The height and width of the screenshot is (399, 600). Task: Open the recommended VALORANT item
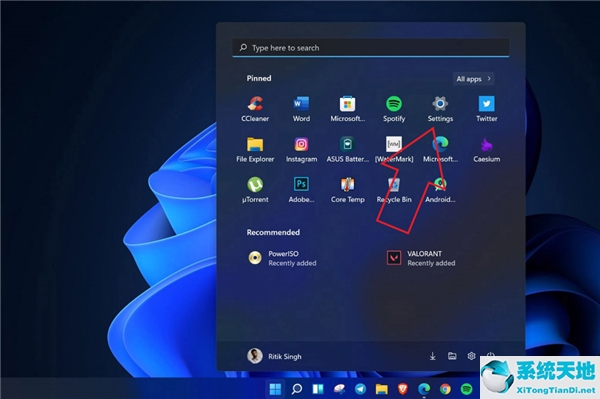[421, 258]
